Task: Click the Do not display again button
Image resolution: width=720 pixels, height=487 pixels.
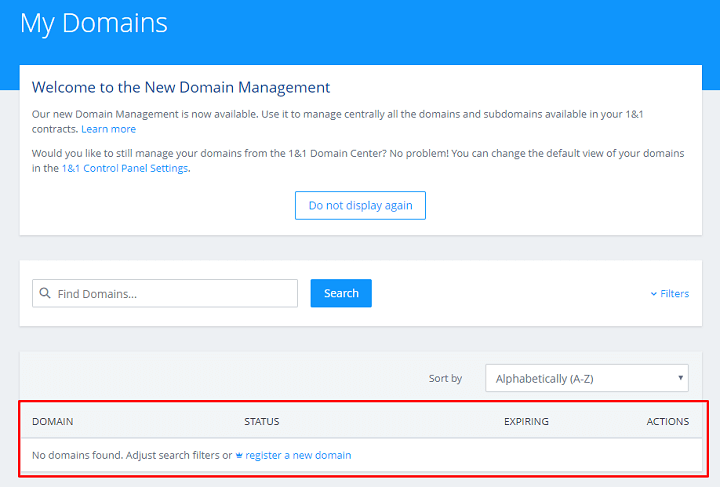Action: click(360, 205)
